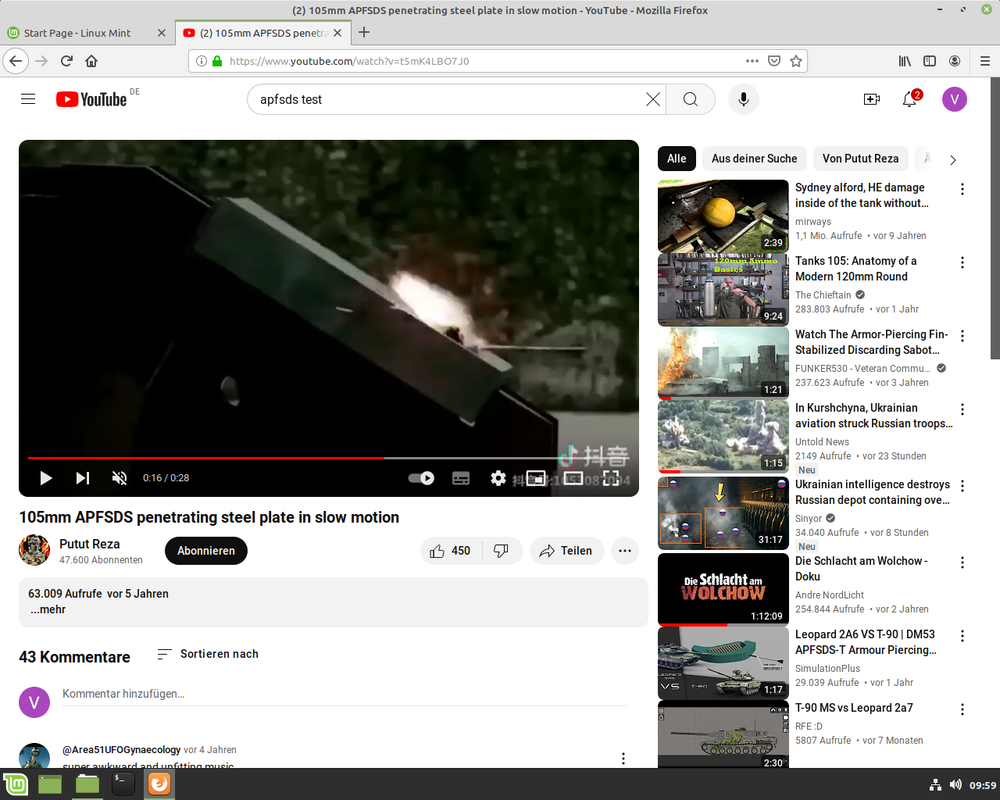Viewport: 1000px width, 800px height.
Task: Play the paused video
Action: [x=45, y=478]
